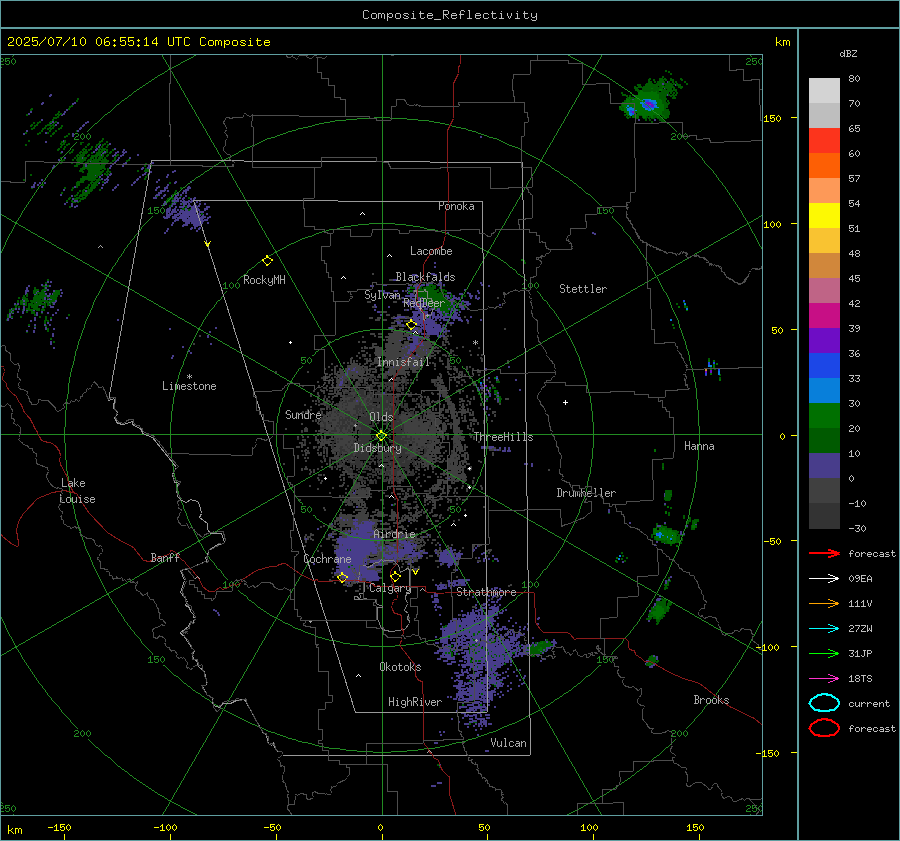The image size is (900, 841).
Task: Click the red forecast ellipse icon
Action: coord(824,728)
